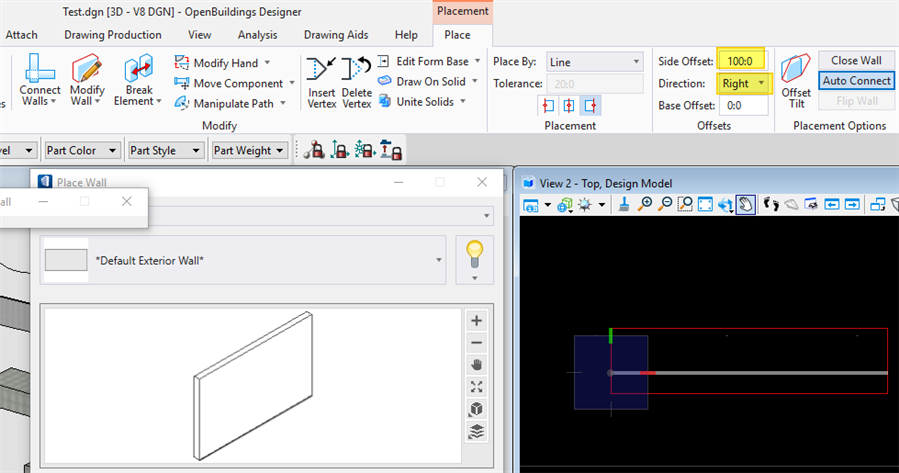
Task: Click the Close Wall button
Action: click(856, 60)
